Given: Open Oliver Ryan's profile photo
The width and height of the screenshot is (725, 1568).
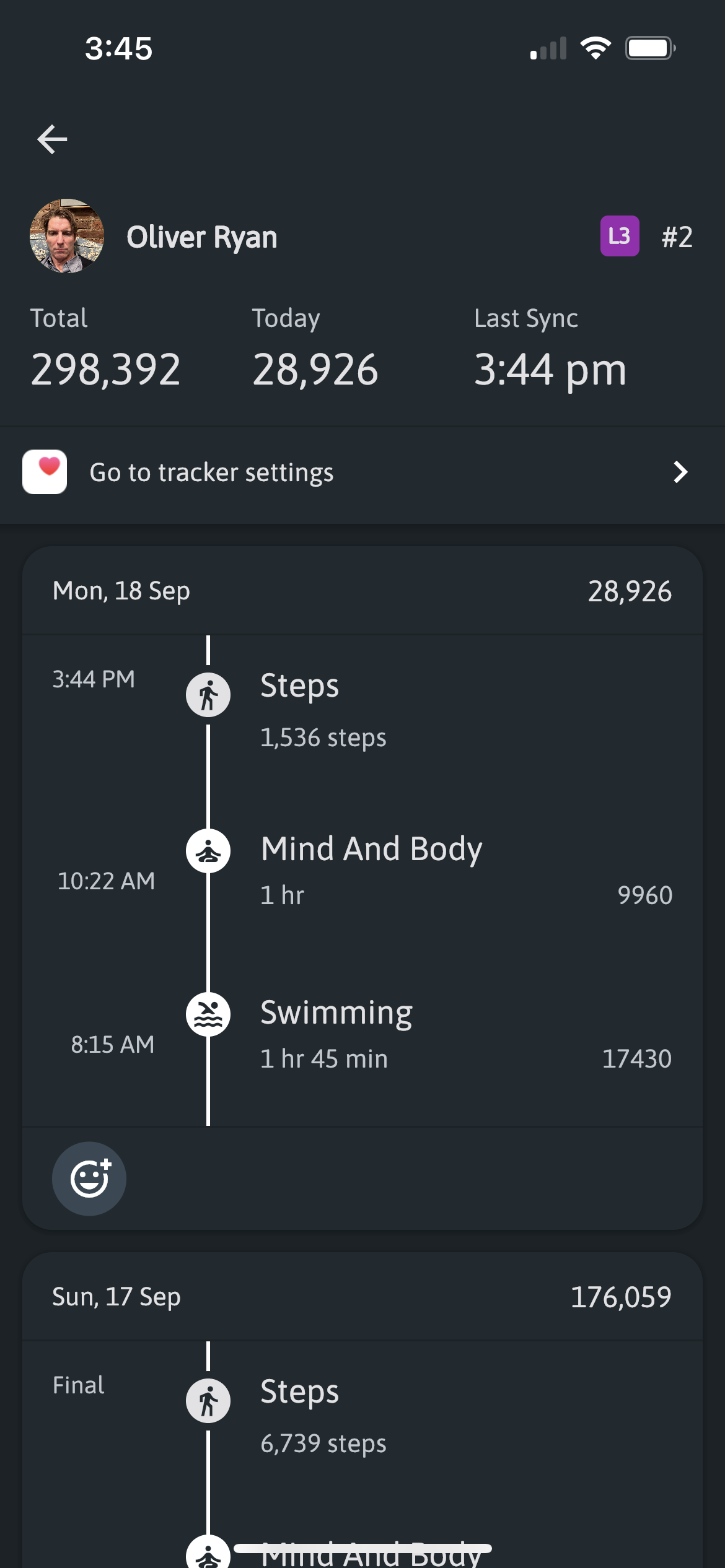Looking at the screenshot, I should pos(67,236).
